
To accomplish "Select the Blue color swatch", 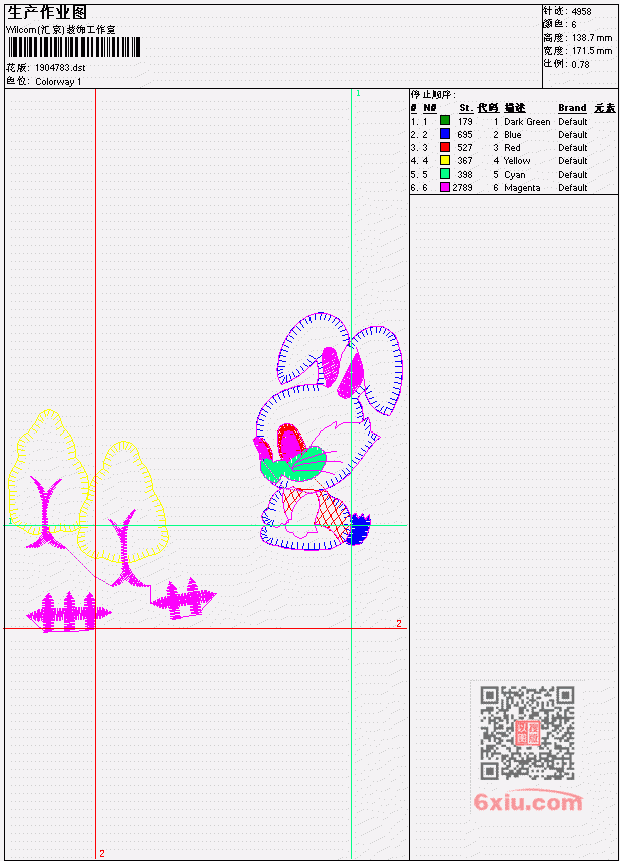I will [445, 134].
